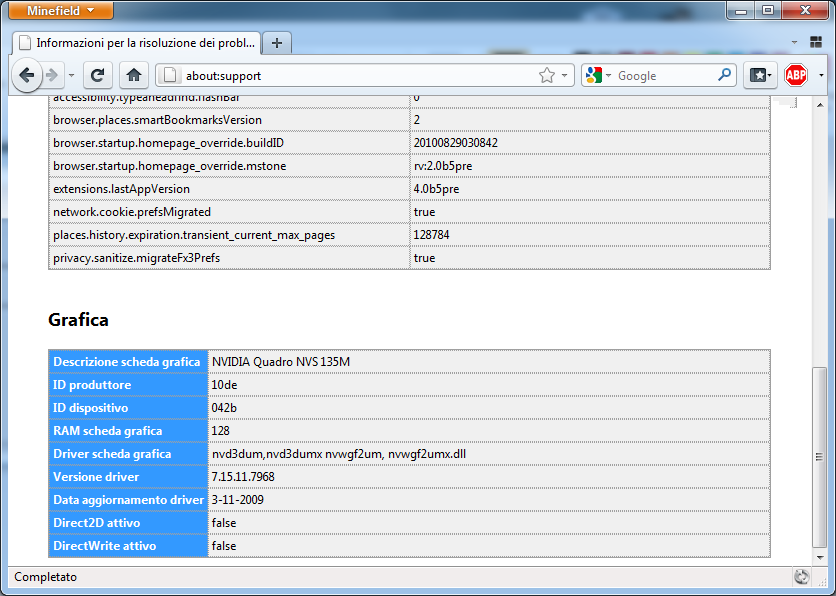The width and height of the screenshot is (836, 596).
Task: Click the browser.places.smartBookmarksVersion preference name
Action: [x=157, y=120]
